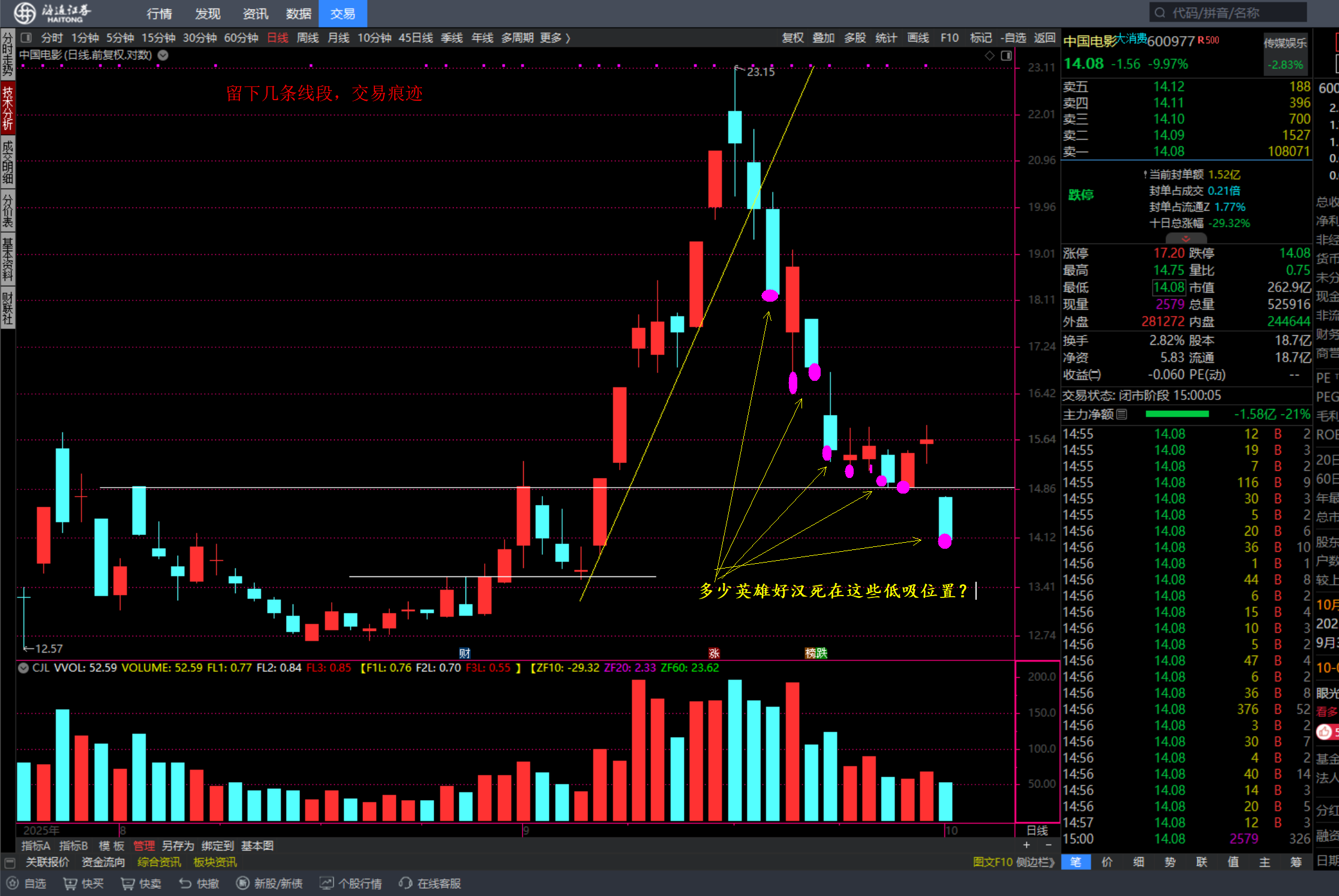Open the 资讯 top menu
Screen dimensions: 1339x896
coord(256,13)
